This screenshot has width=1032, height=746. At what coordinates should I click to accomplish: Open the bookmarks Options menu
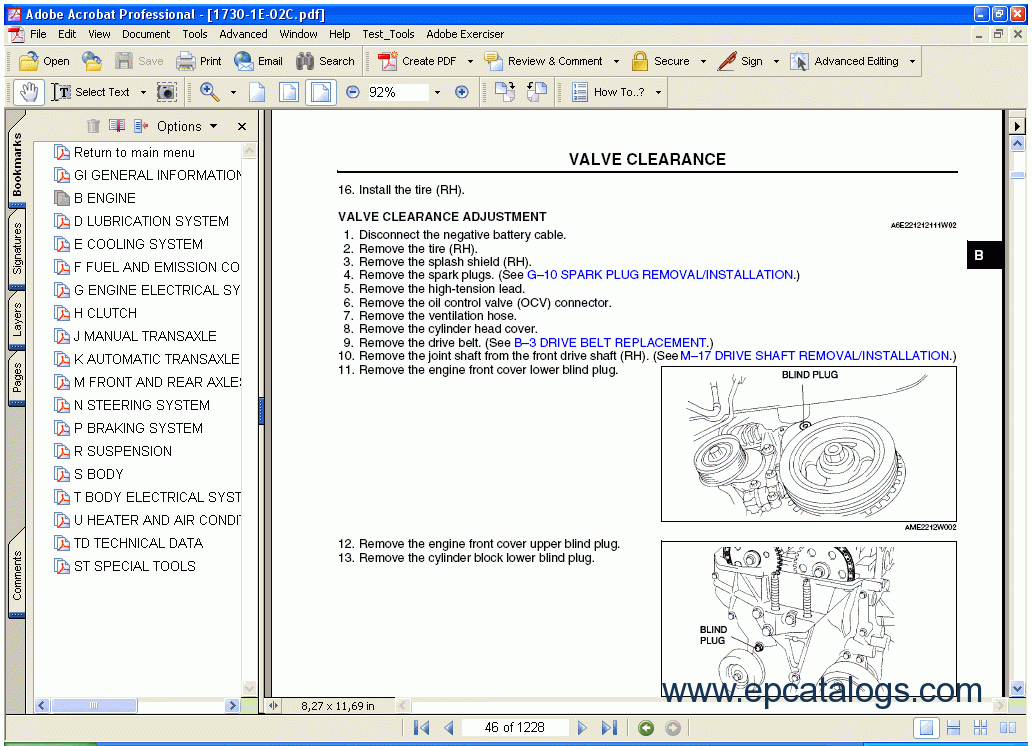coord(187,126)
